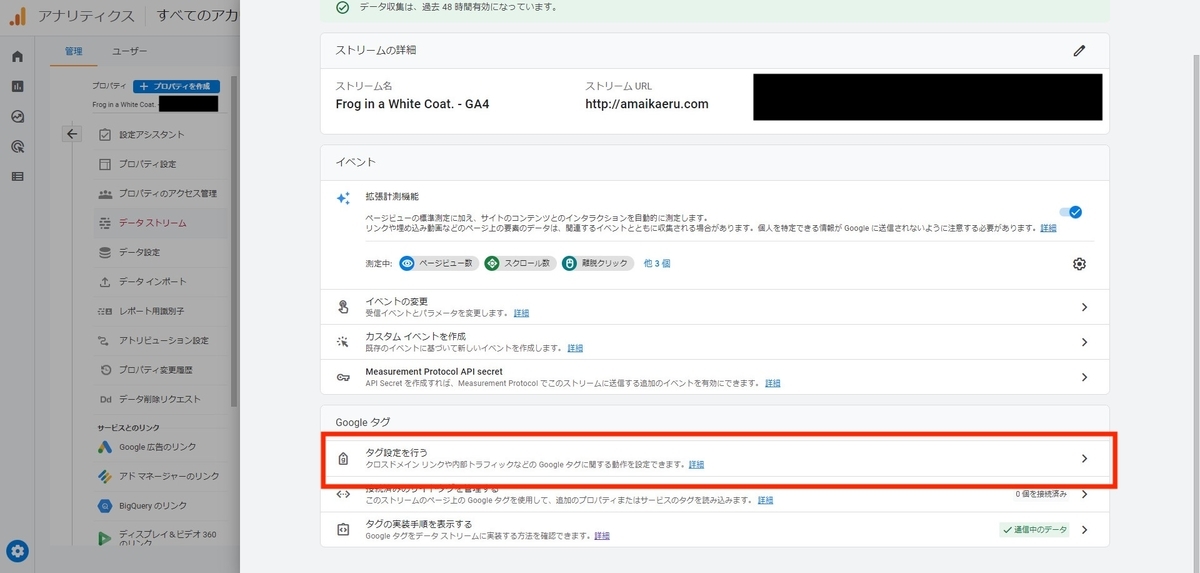
Task: Open 詳細 link under タグの実装手順を表示する
Action: pos(602,536)
